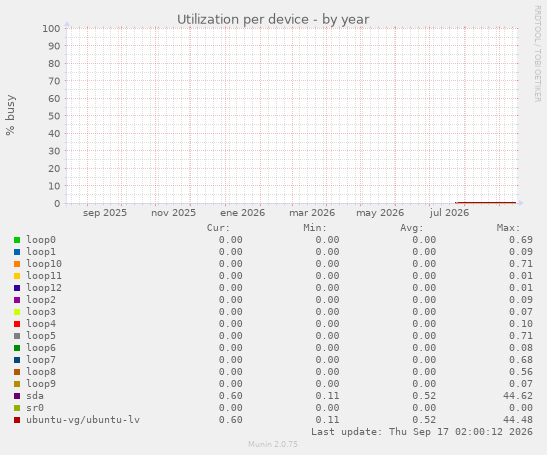The width and height of the screenshot is (547, 455).
Task: Click the 'may 2026' x-axis label
Action: [380, 213]
